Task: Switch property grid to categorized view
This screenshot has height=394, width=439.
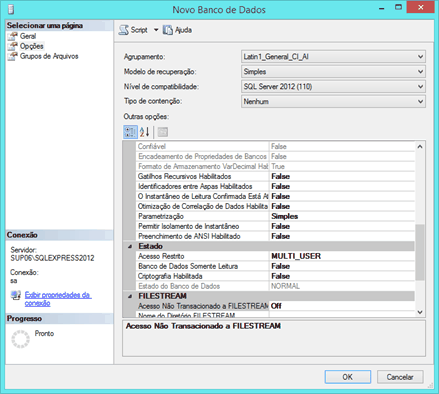Action: point(130,132)
